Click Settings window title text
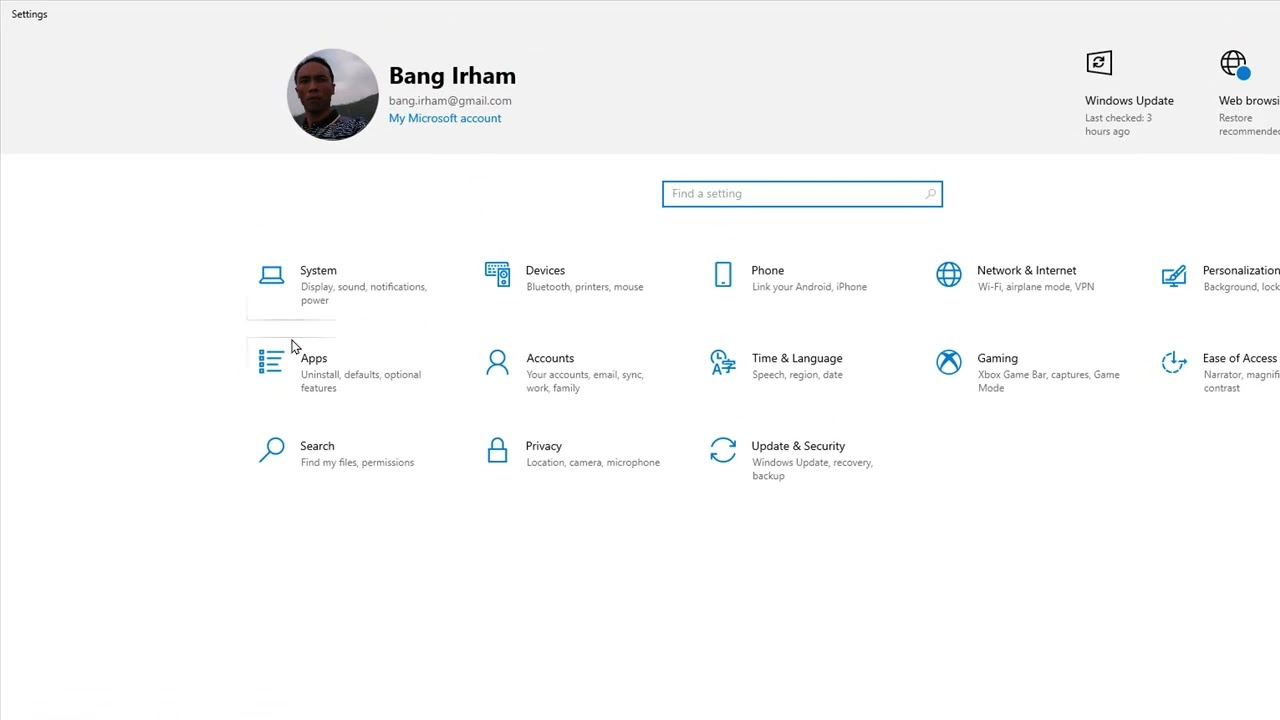 (x=29, y=14)
